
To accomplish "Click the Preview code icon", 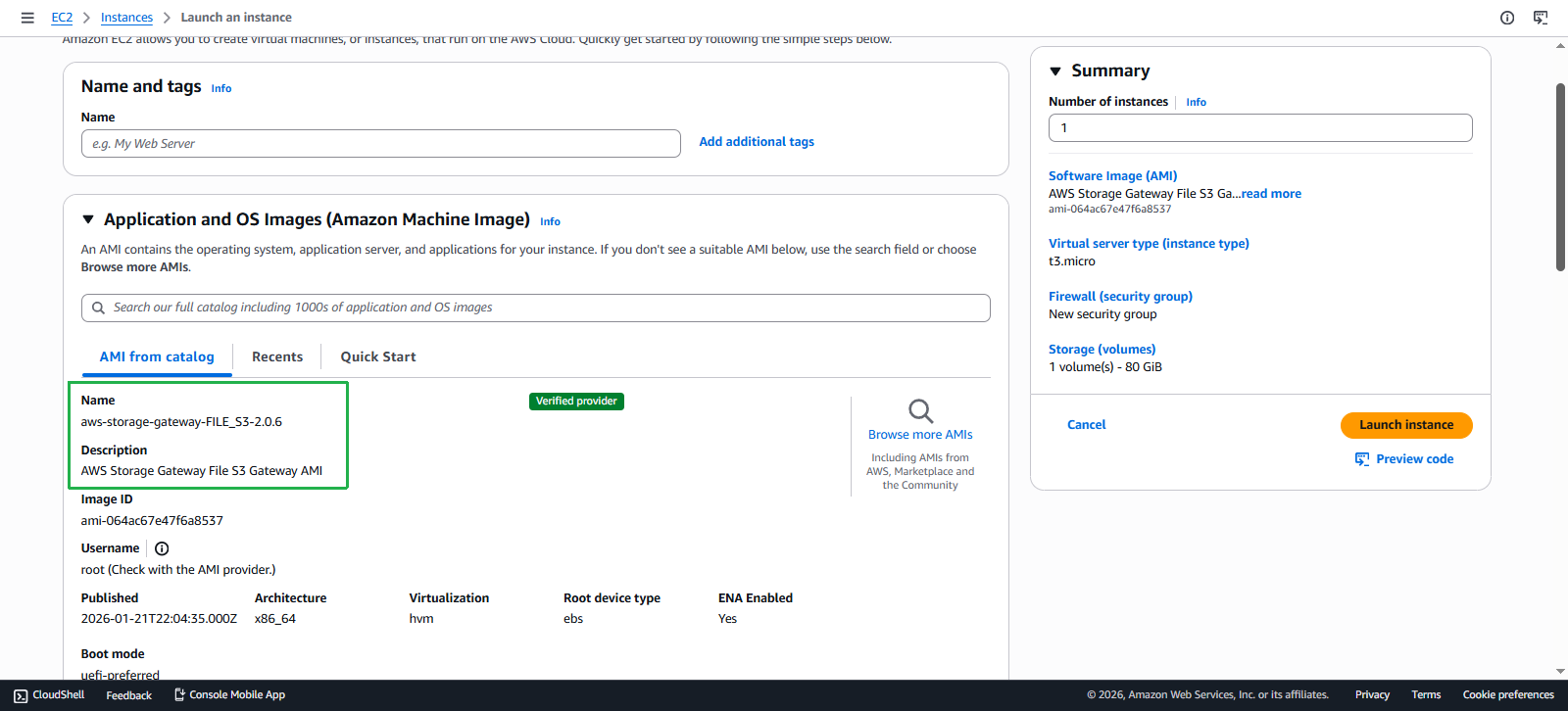I will coord(1362,459).
